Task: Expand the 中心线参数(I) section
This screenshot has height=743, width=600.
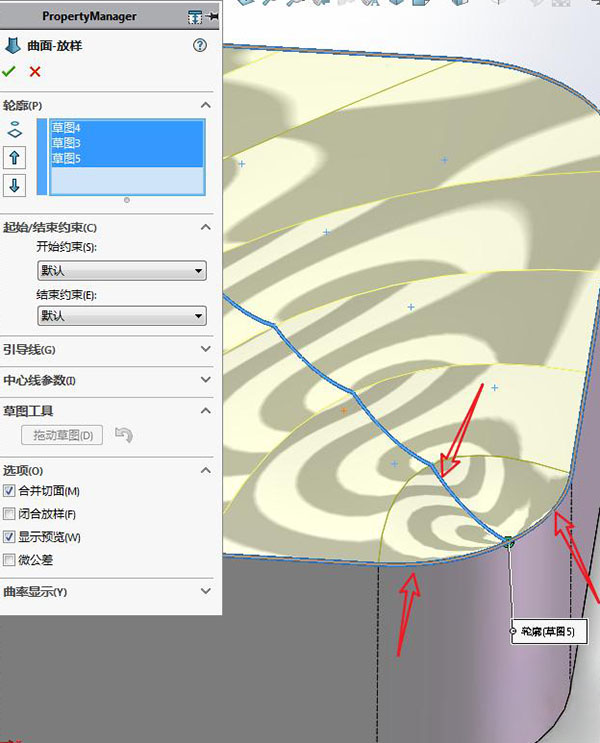Action: click(206, 380)
